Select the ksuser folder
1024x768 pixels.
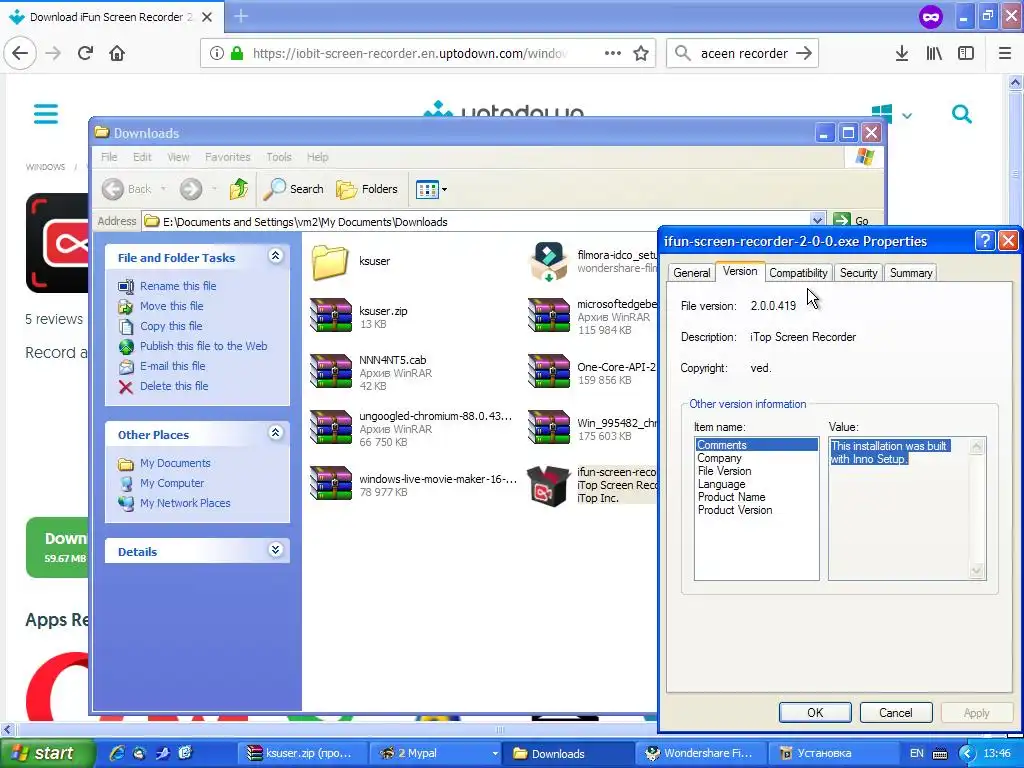point(351,261)
